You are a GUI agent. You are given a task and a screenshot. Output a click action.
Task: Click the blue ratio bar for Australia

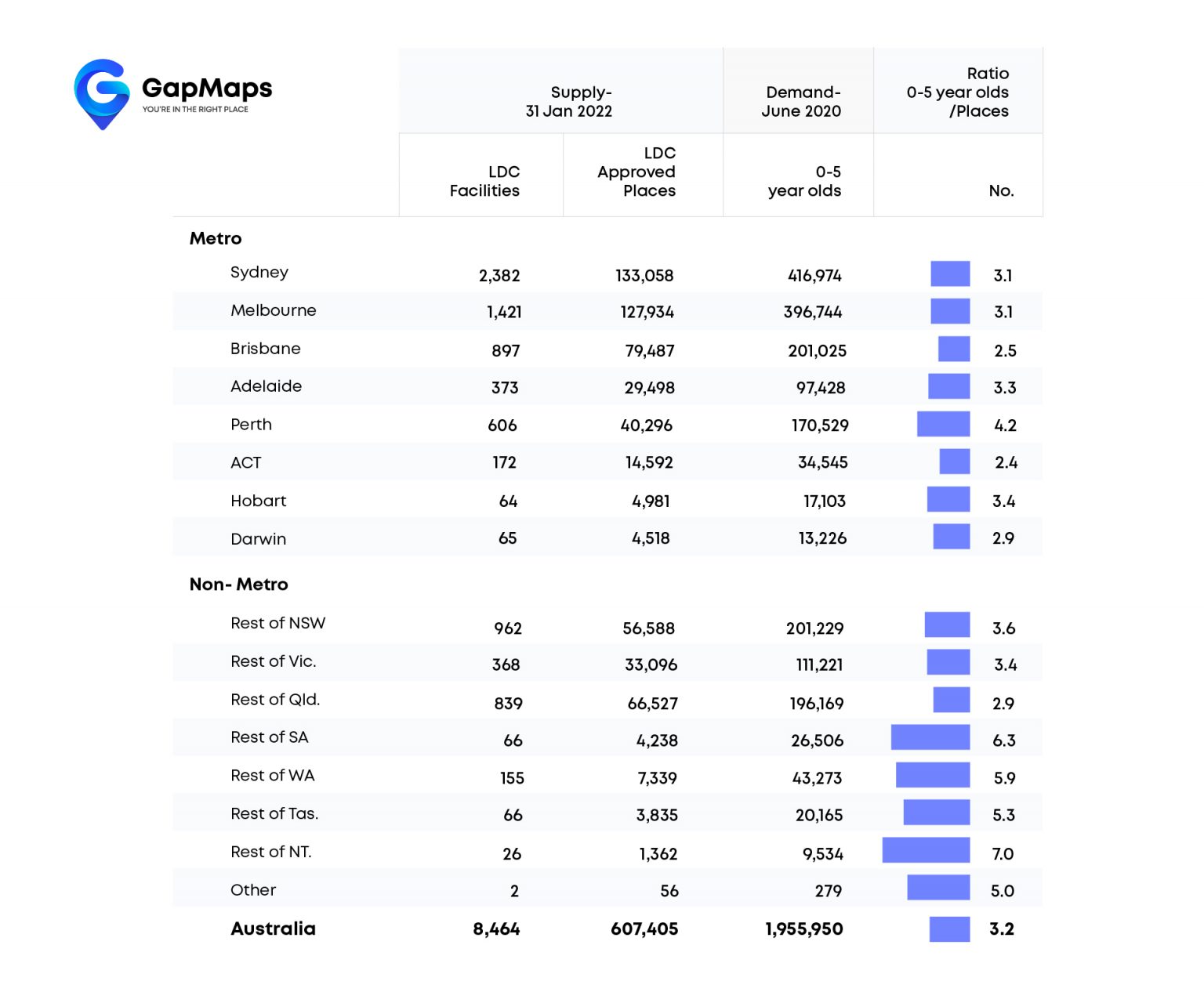pos(949,929)
